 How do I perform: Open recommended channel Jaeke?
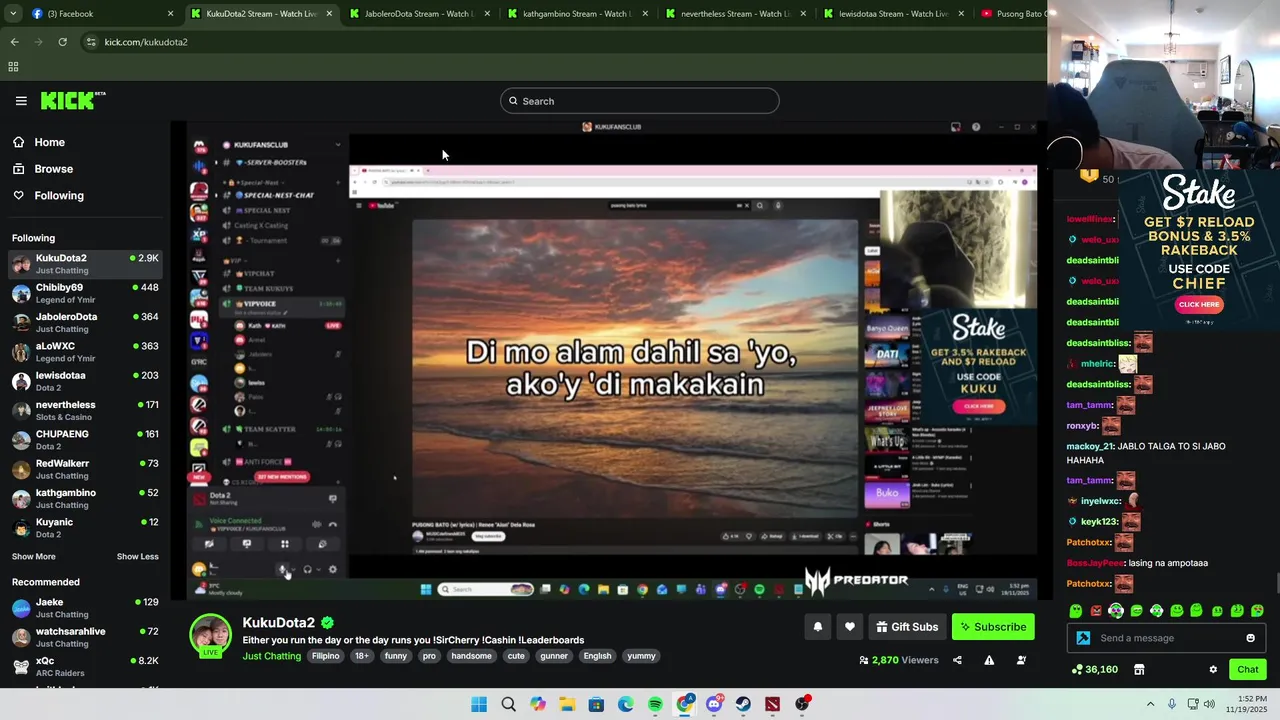point(85,608)
